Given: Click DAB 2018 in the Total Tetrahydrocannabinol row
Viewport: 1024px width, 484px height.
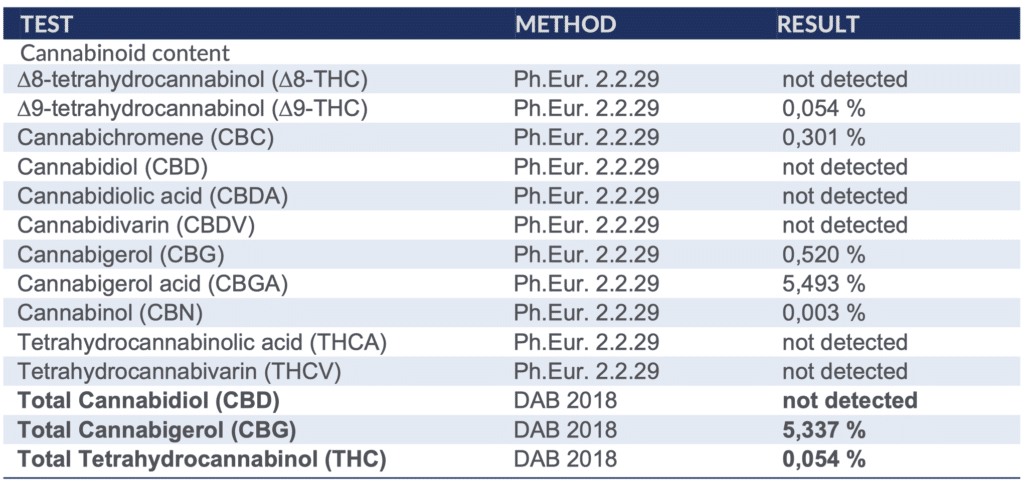Looking at the screenshot, I should click(x=565, y=460).
